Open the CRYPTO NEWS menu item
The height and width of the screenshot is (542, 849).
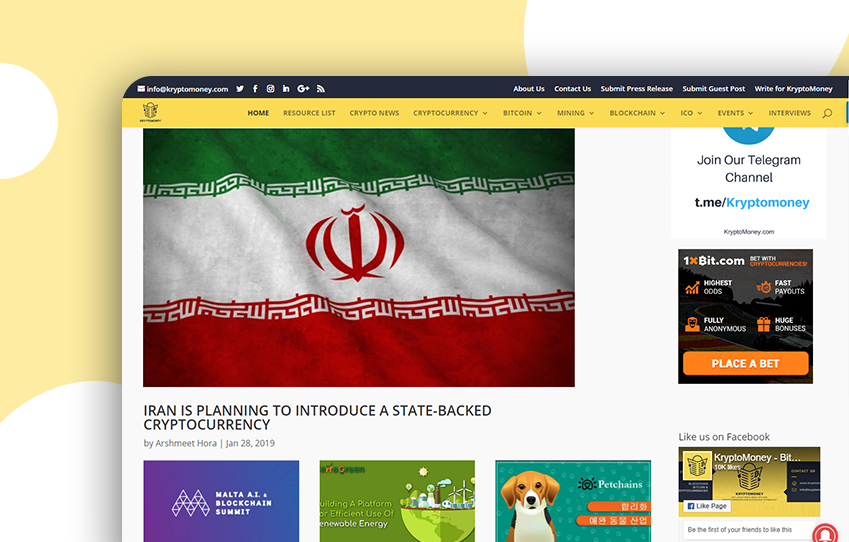pyautogui.click(x=374, y=113)
